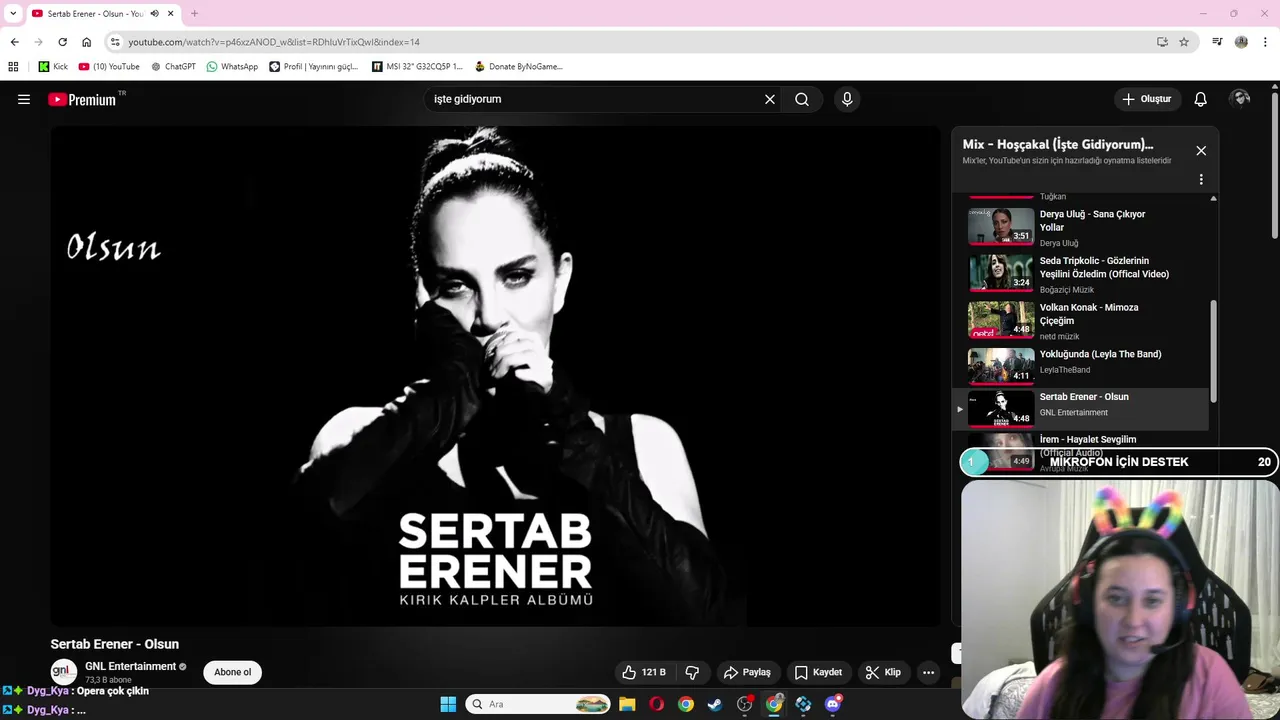This screenshot has height=720, width=1280.
Task: Click the video player area
Action: pyautogui.click(x=495, y=375)
